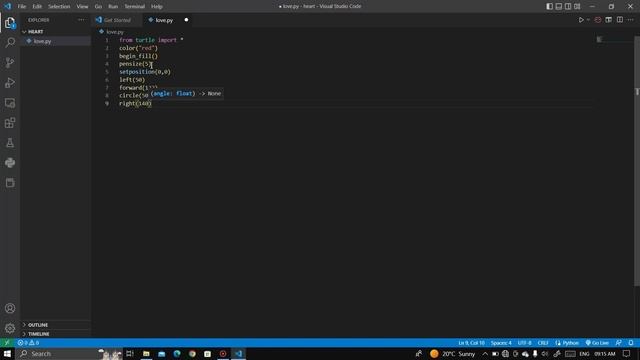This screenshot has height=360, width=640.
Task: Switch to the Get Started tab
Action: click(117, 20)
